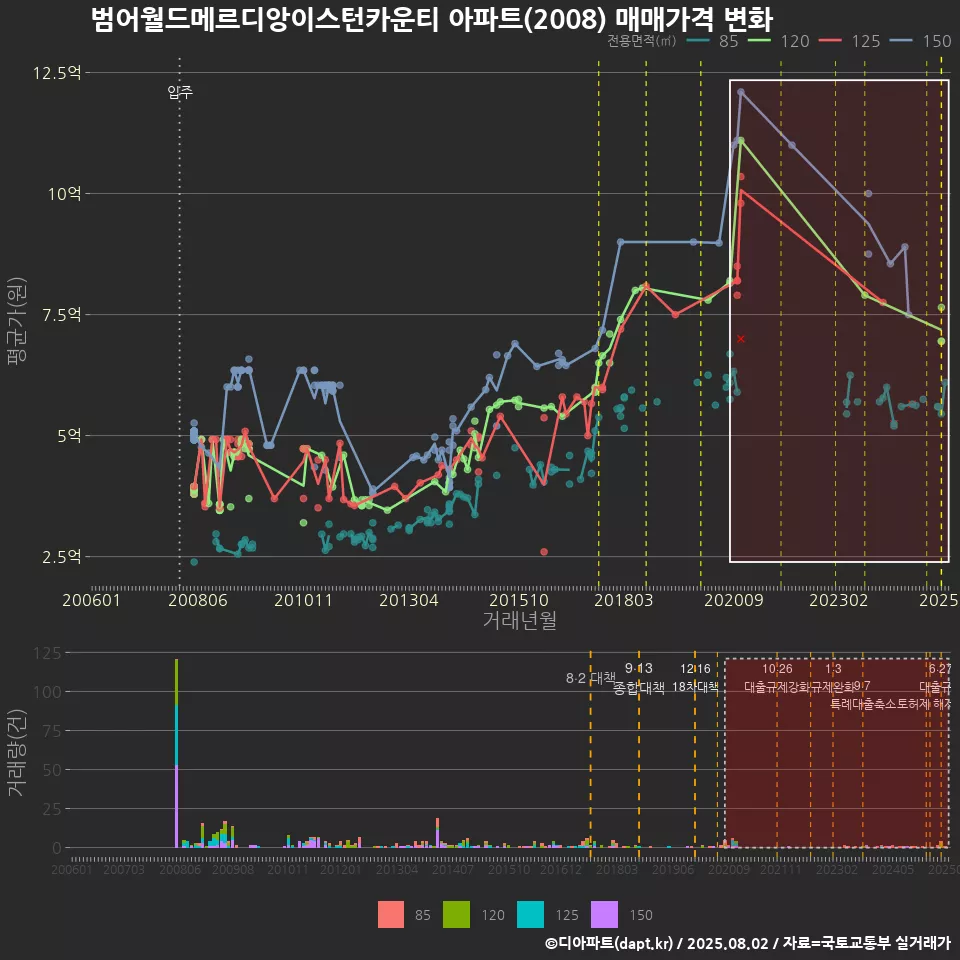The image size is (960, 960).
Task: Click 201510 on the price chart x-axis
Action: coord(519,600)
